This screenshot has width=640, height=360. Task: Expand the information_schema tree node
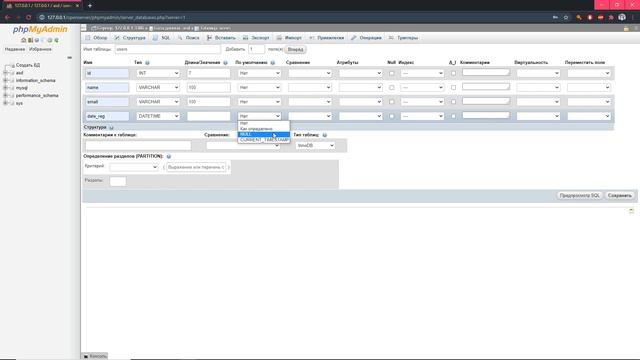point(6,80)
